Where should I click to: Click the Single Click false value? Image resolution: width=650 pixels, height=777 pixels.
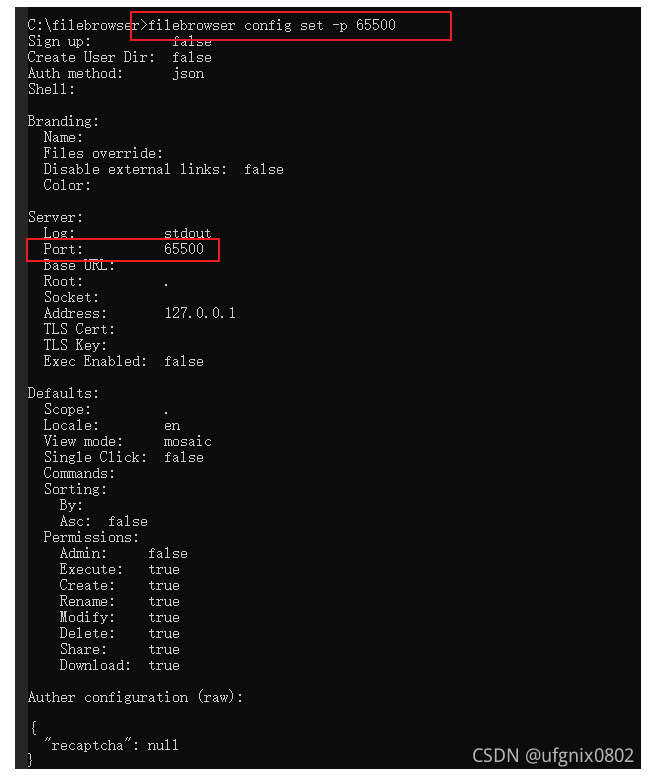184,457
